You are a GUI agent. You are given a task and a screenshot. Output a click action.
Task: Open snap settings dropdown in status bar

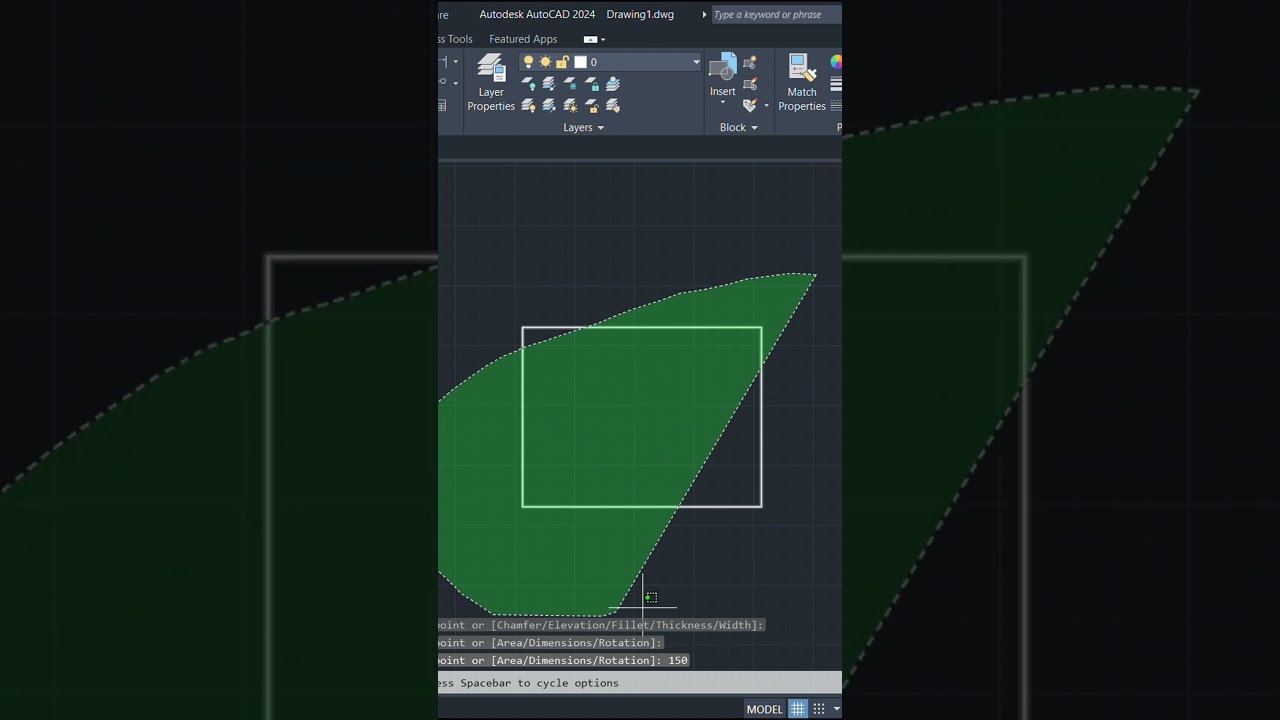pos(836,709)
